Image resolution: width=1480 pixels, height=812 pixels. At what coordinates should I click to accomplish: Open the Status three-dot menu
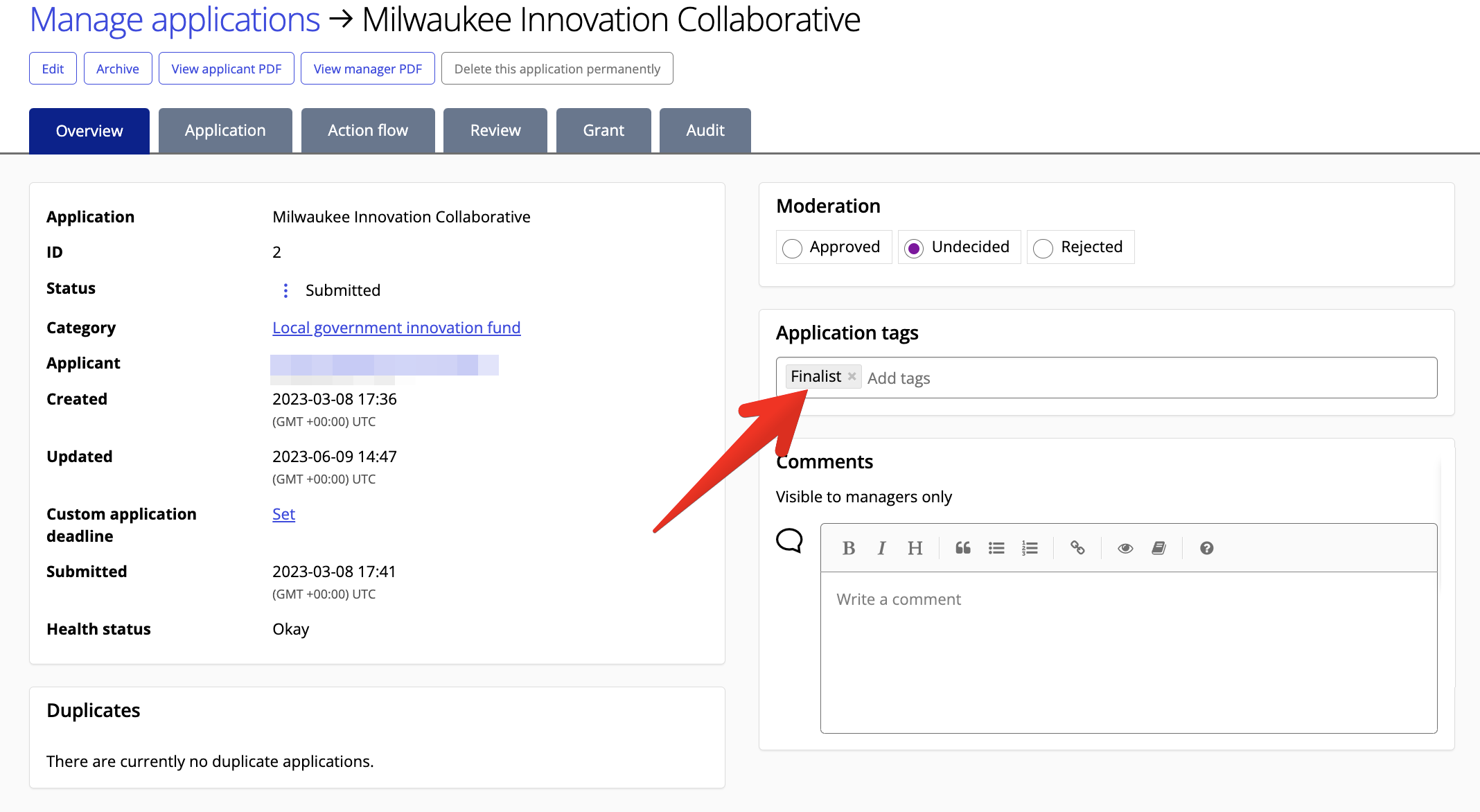point(285,290)
